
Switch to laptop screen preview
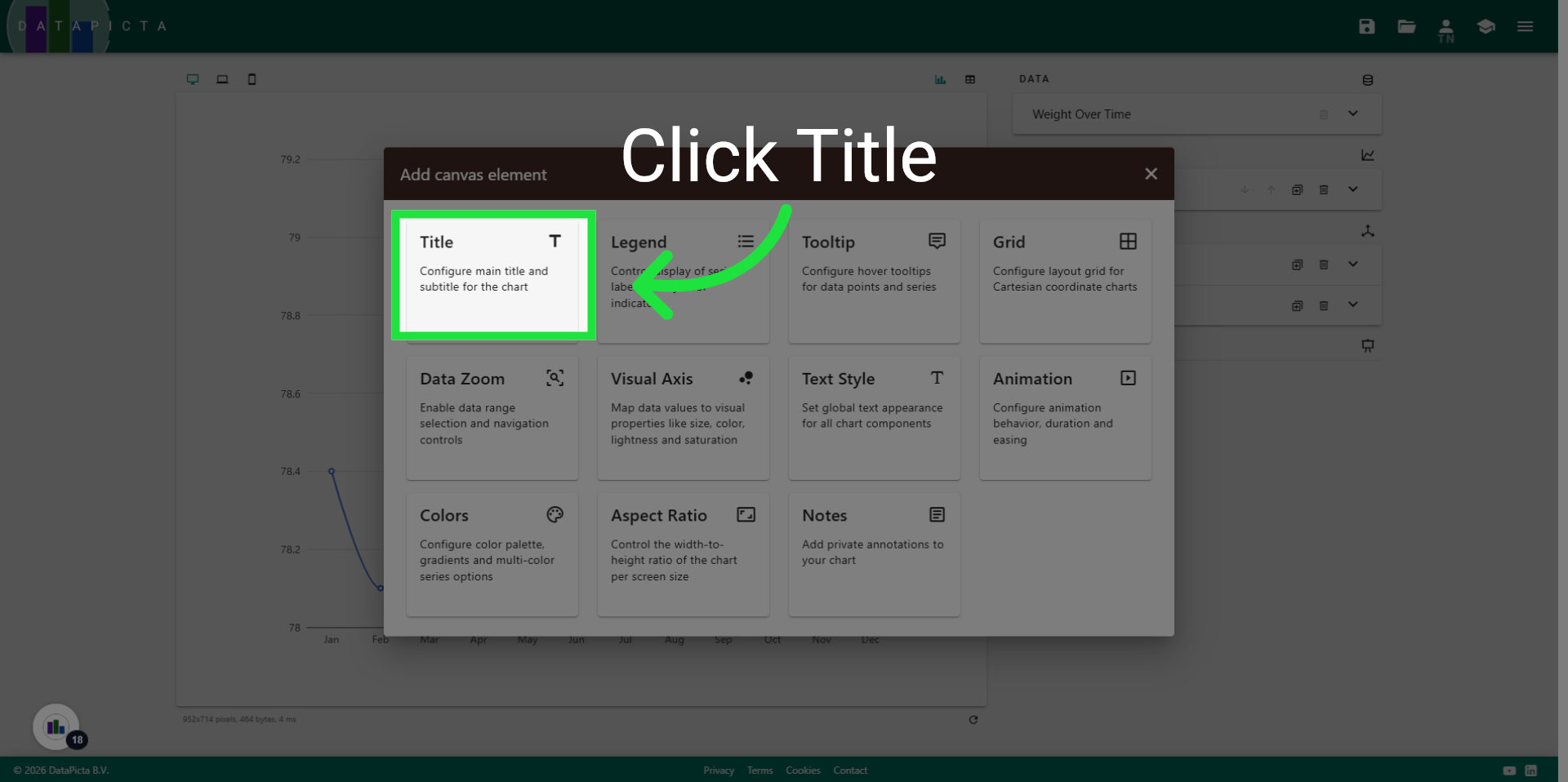222,79
